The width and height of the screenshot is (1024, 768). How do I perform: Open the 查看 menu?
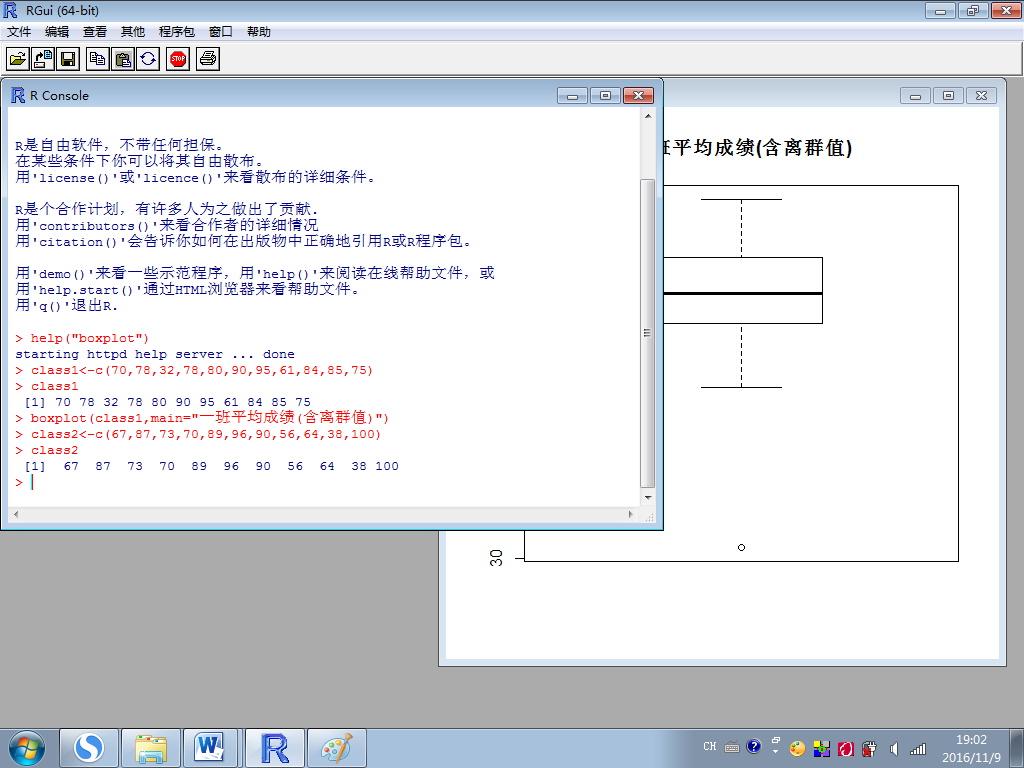tap(95, 31)
